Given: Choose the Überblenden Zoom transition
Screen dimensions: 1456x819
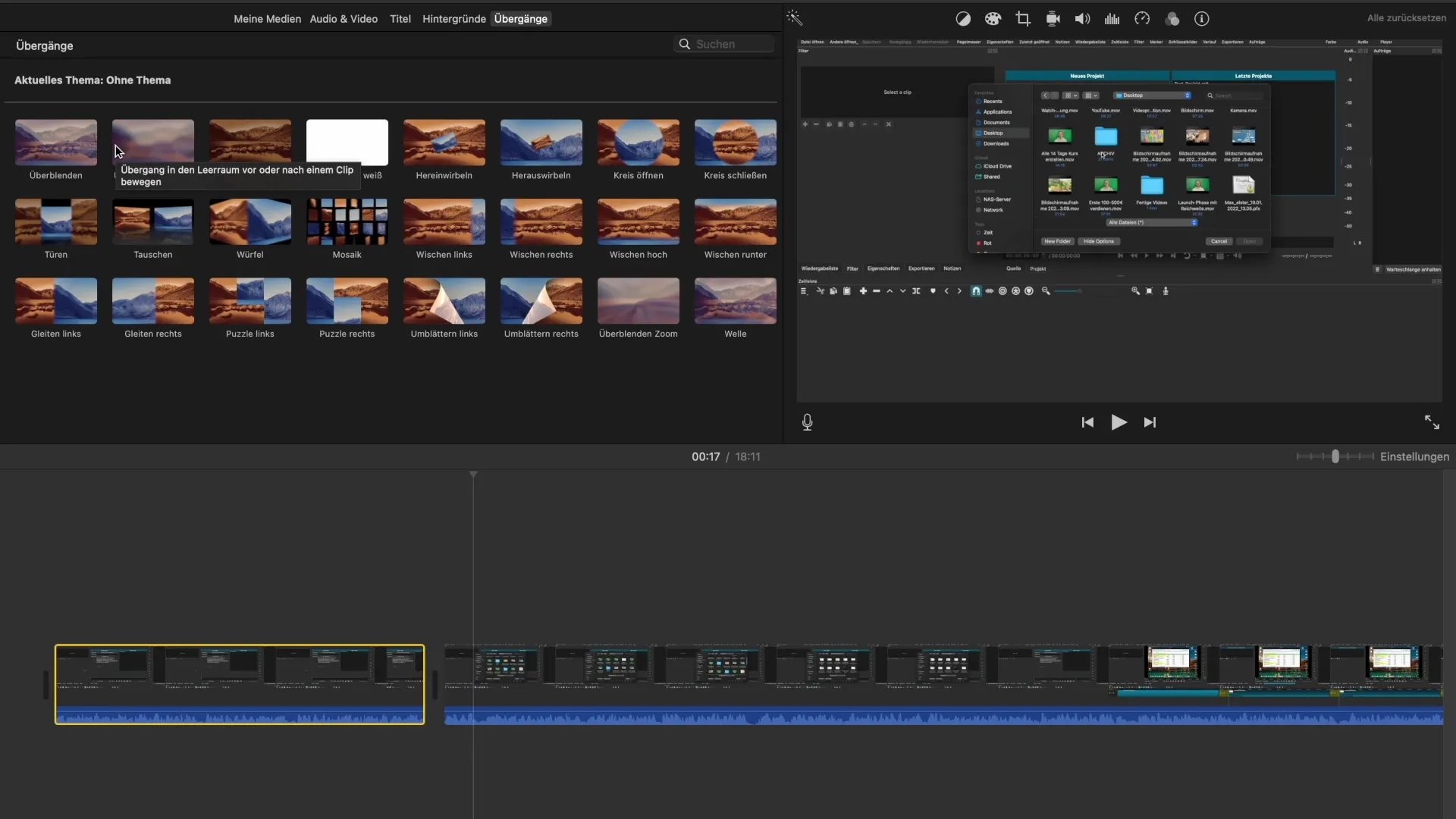Looking at the screenshot, I should coord(639,300).
